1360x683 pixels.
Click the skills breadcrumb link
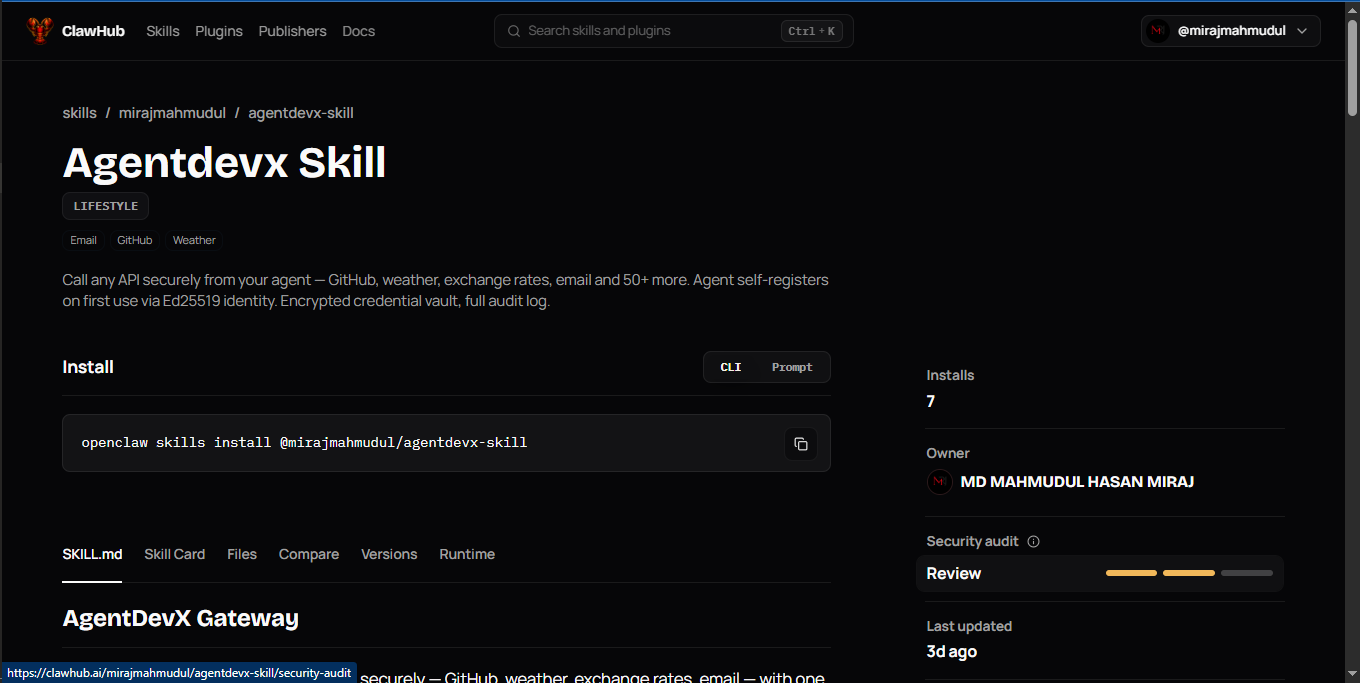79,113
